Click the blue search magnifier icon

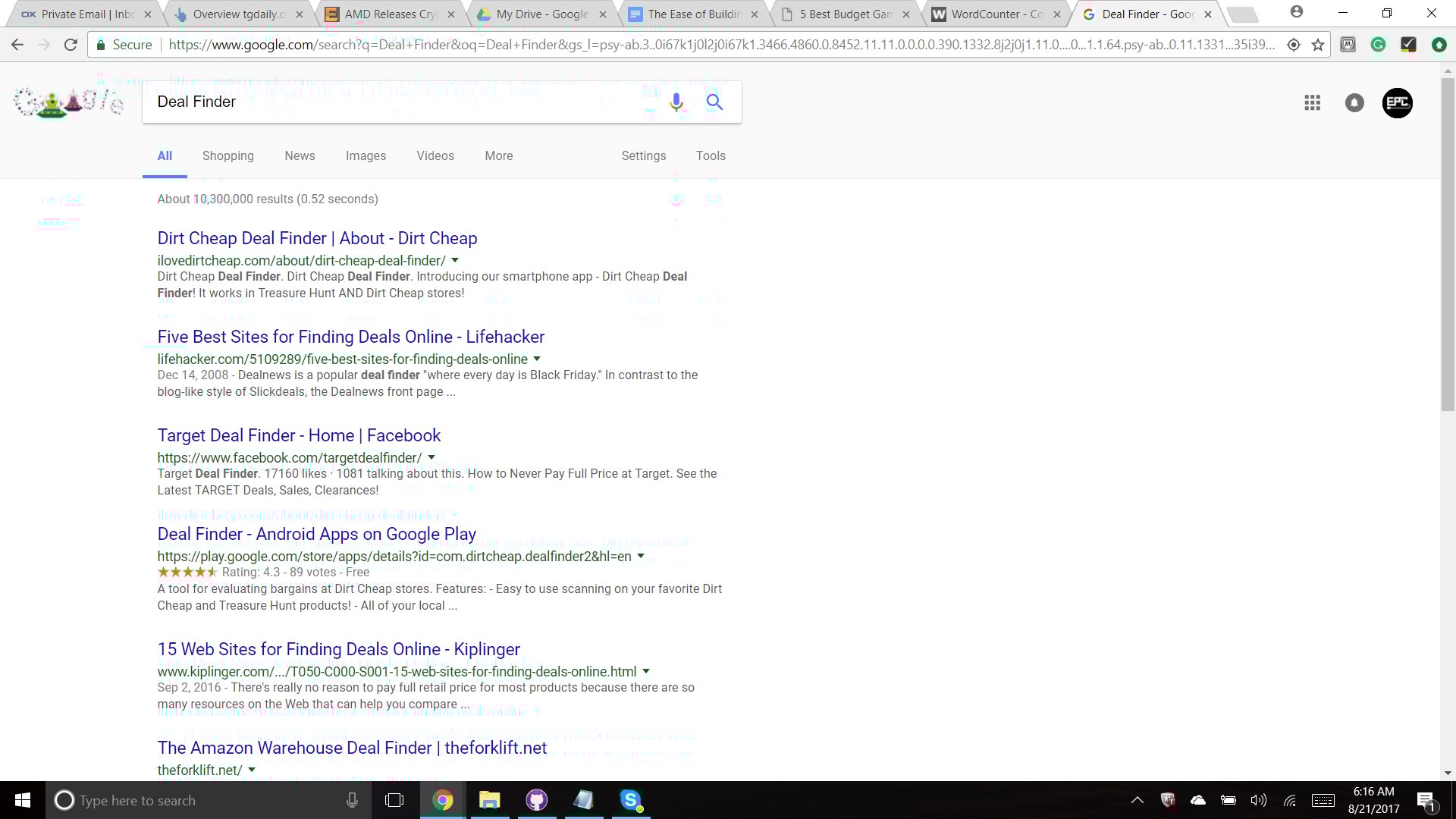714,102
